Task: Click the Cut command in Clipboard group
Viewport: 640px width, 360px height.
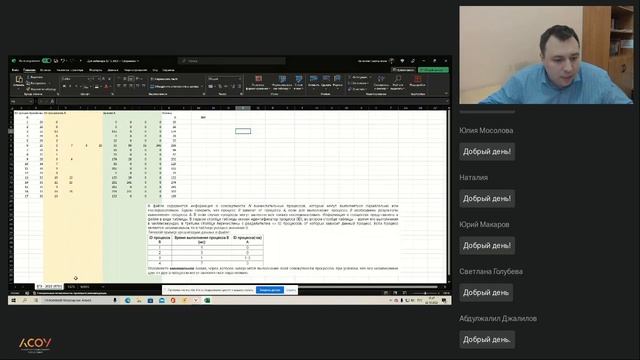Action: [x=35, y=77]
